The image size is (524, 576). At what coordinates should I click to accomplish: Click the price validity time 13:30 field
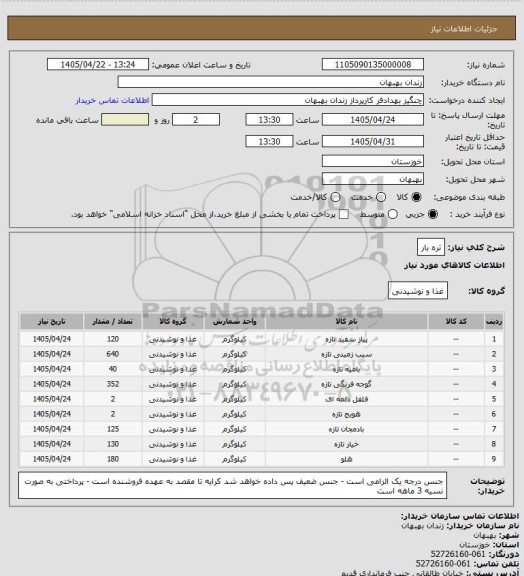(269, 141)
